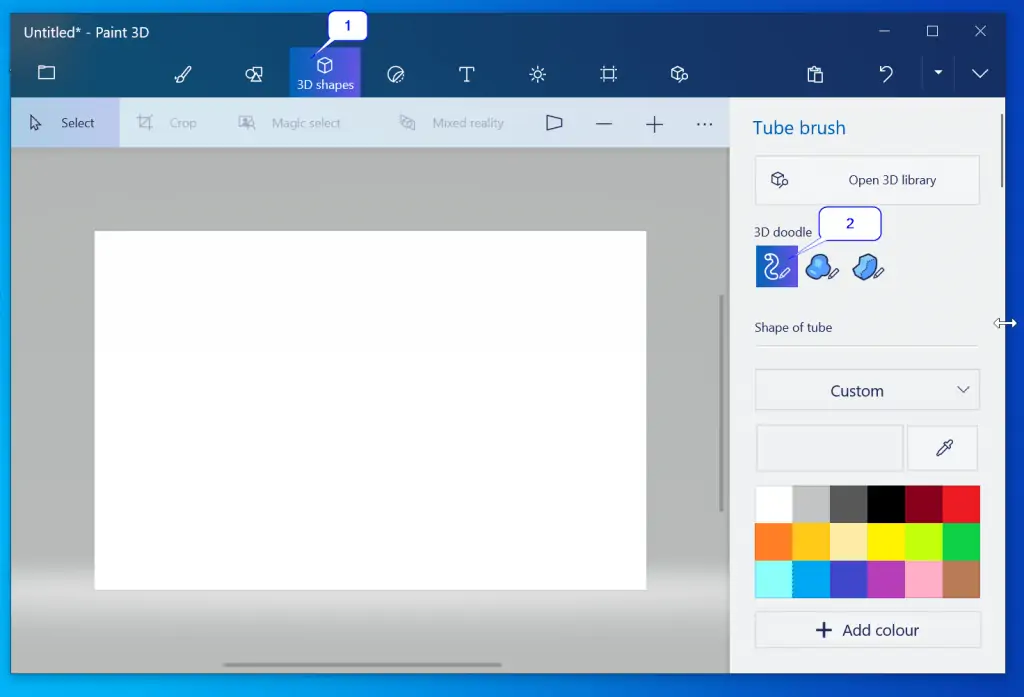
Task: Open the history dropdown arrow beside Undo
Action: (938, 73)
